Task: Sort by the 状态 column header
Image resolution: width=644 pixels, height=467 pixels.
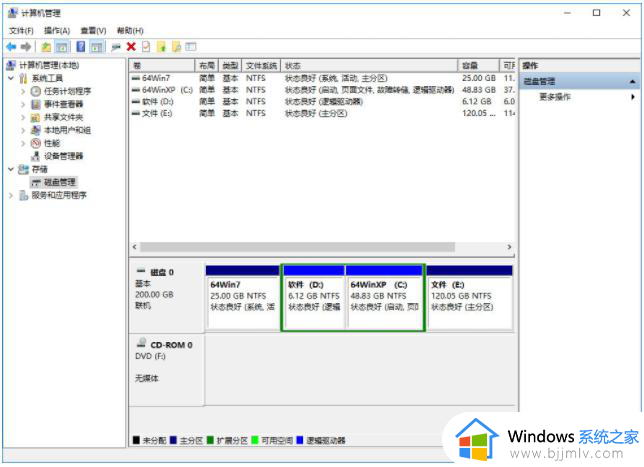Action: point(369,66)
